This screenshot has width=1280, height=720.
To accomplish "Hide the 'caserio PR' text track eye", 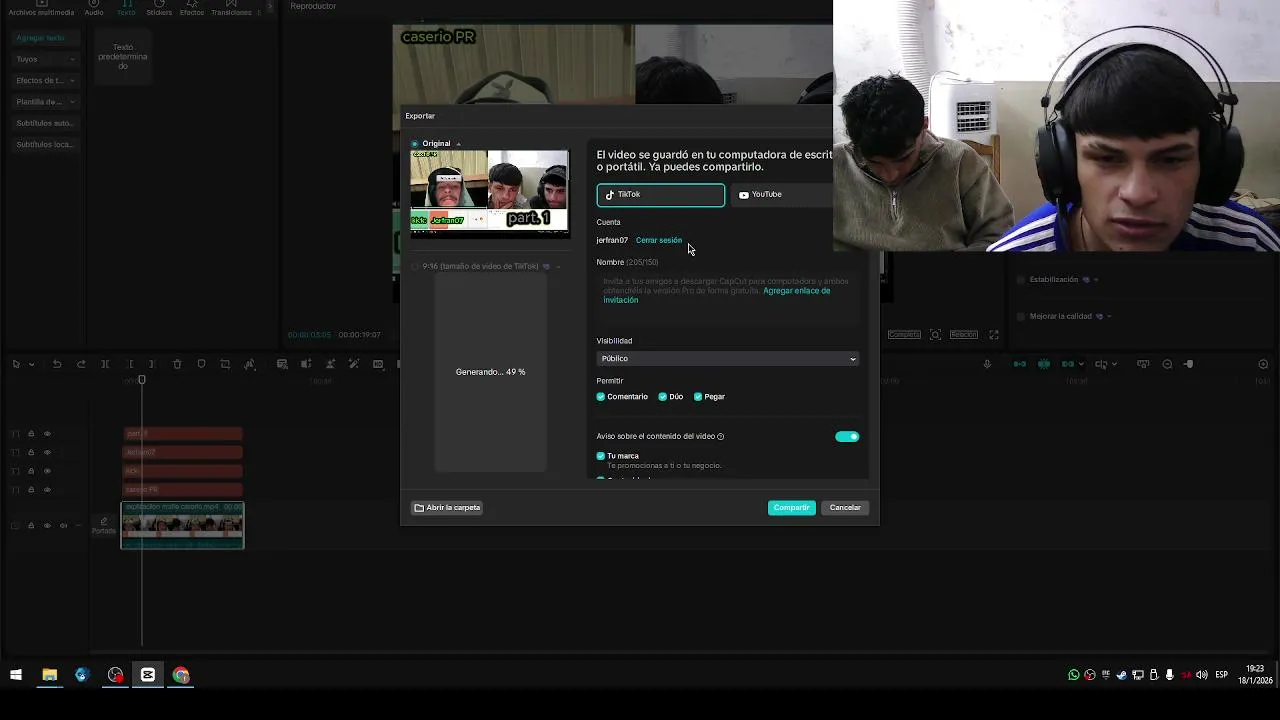I will tap(47, 490).
